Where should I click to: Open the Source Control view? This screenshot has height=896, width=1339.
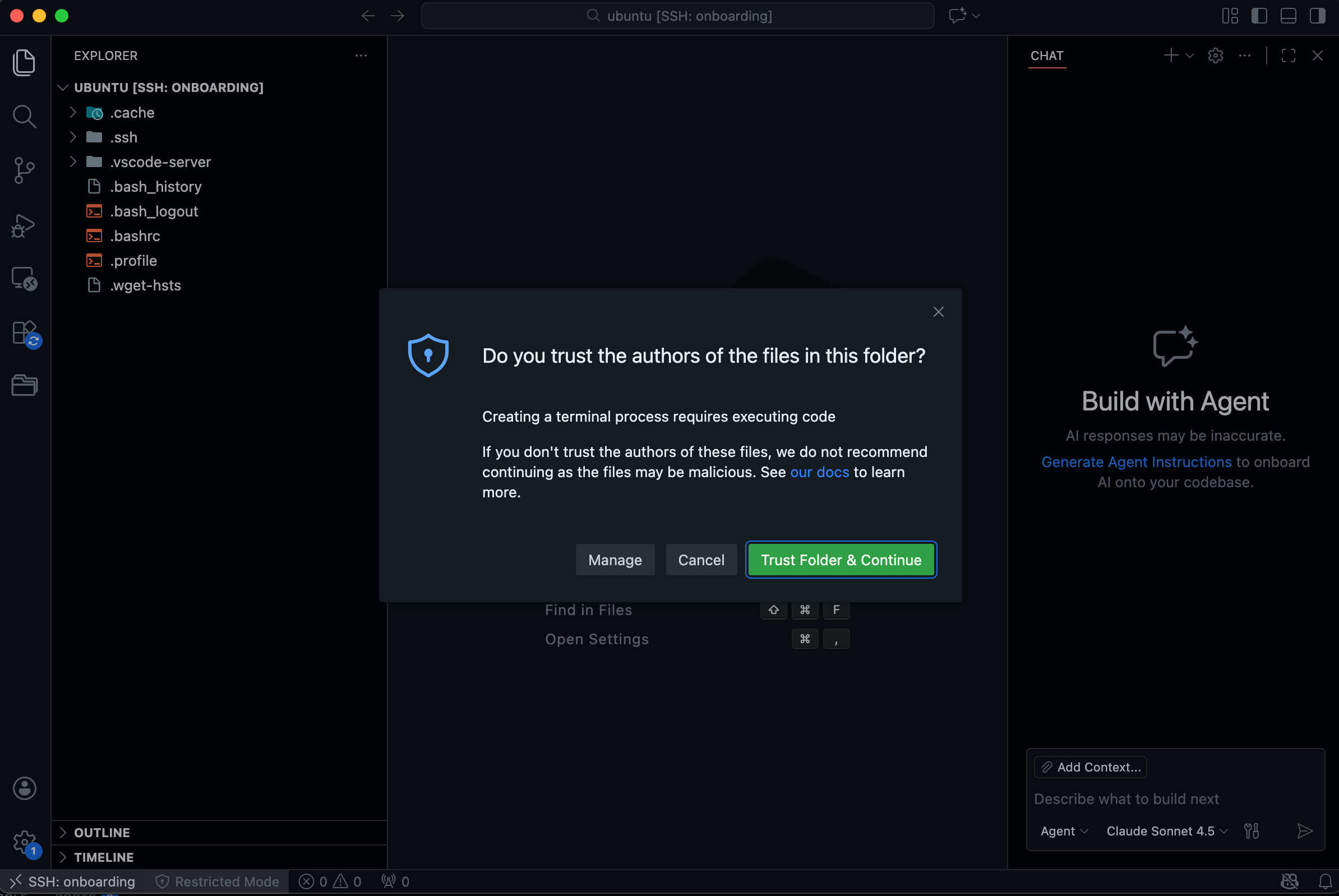tap(24, 170)
